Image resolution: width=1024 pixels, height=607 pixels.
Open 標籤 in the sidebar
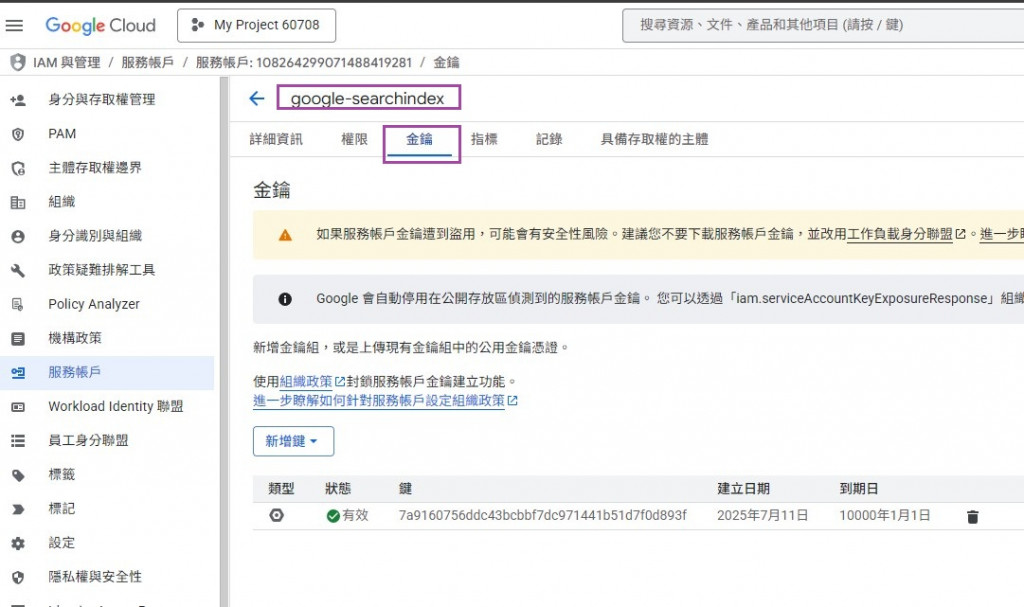click(61, 474)
